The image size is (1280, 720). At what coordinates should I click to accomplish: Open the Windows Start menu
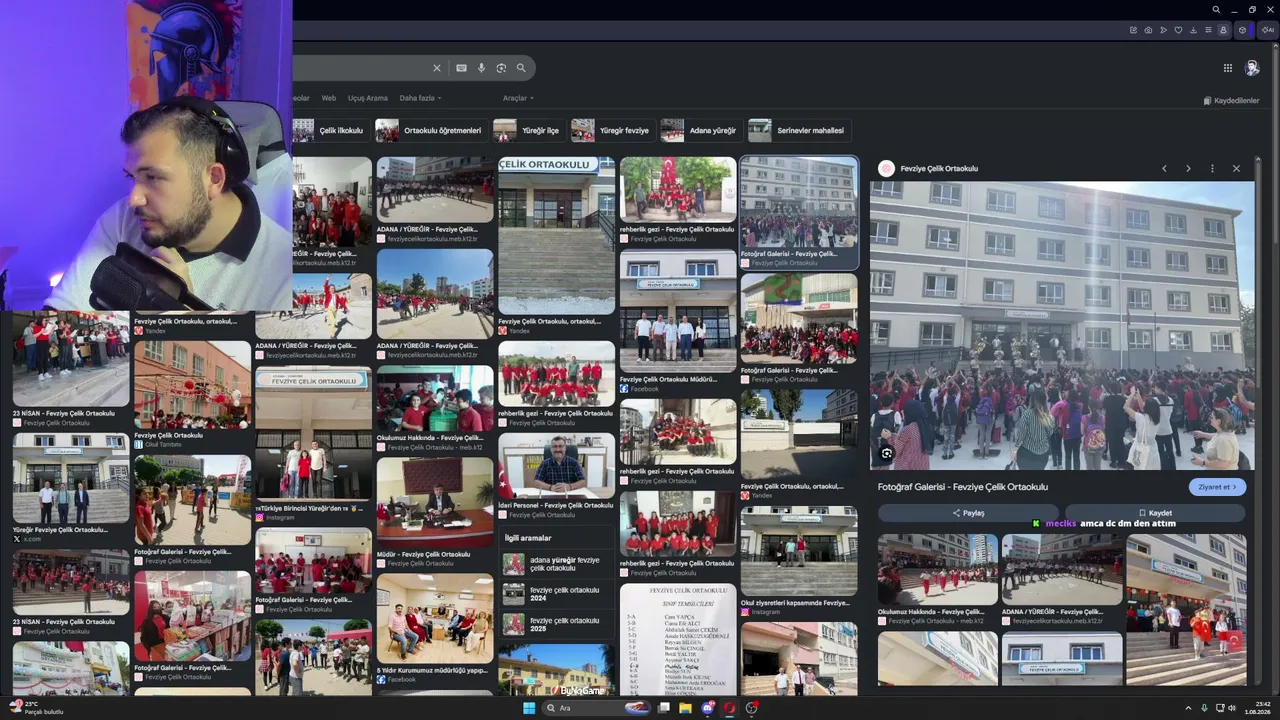tap(529, 708)
